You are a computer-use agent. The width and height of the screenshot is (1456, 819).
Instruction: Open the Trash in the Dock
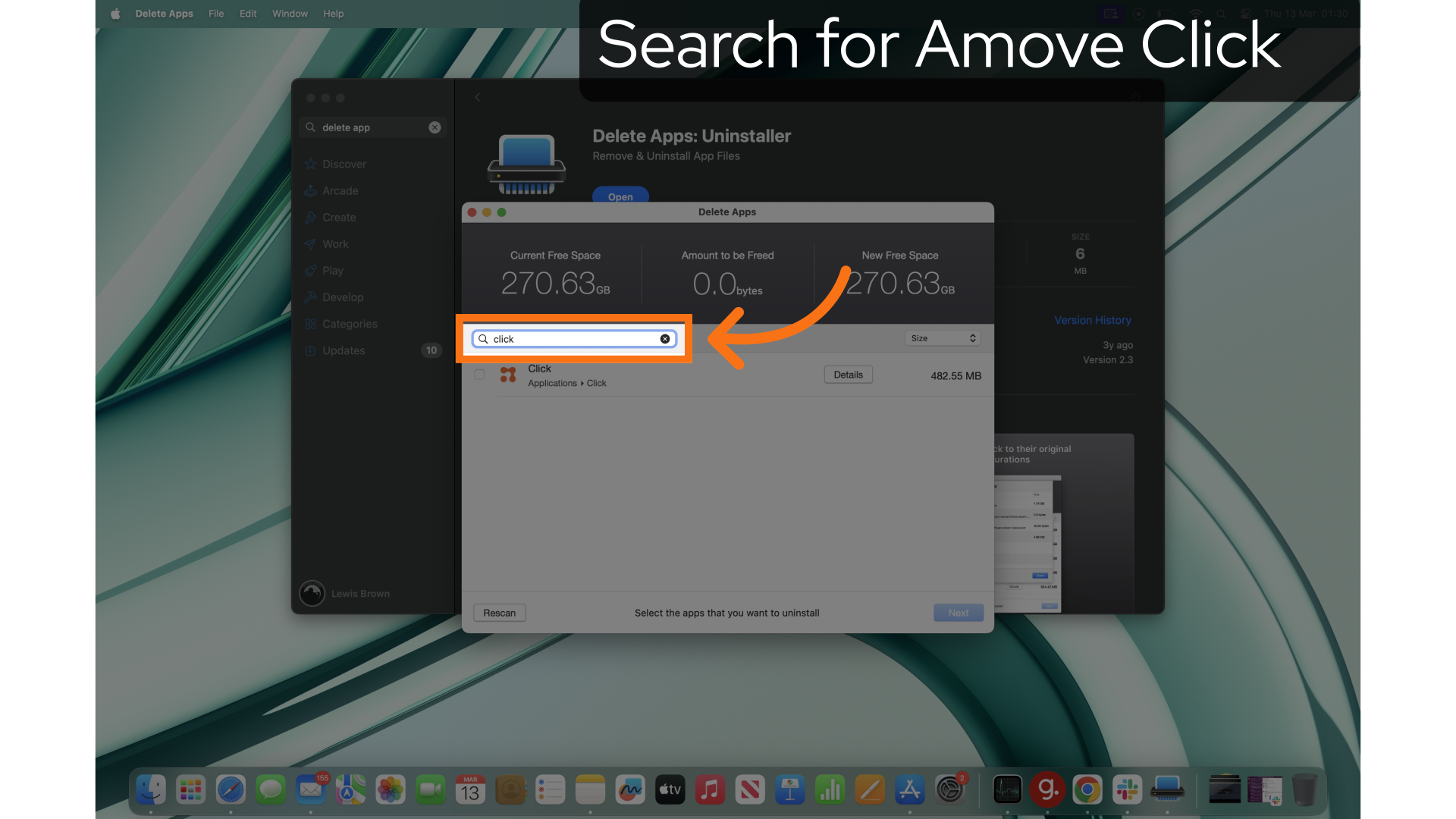pos(1304,790)
